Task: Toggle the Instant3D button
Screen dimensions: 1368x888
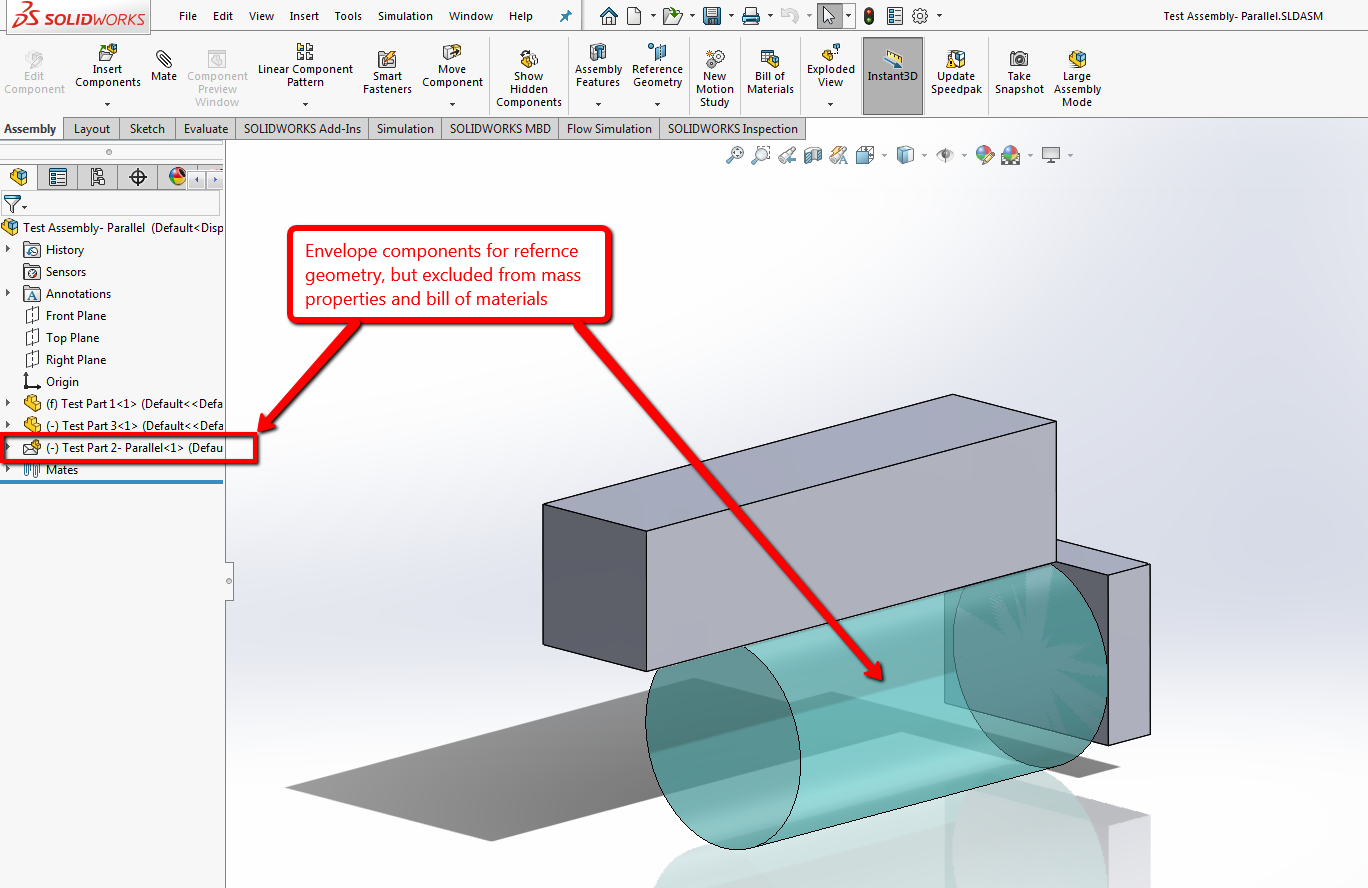Action: coord(893,75)
